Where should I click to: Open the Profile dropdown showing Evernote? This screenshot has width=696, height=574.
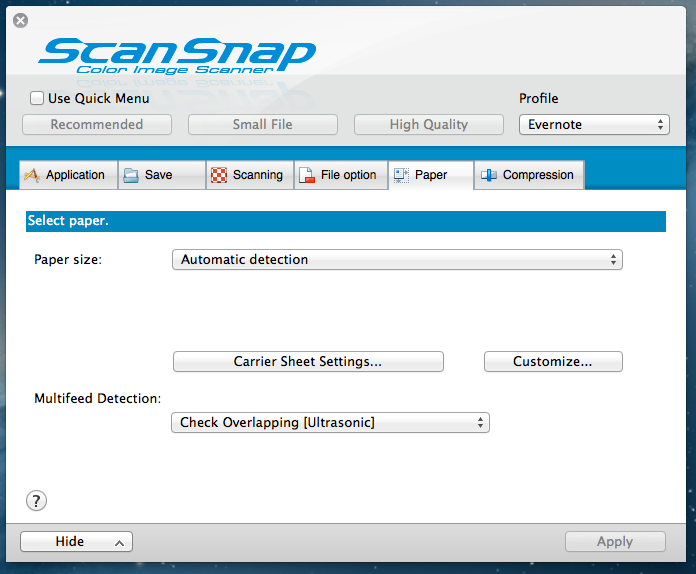click(594, 125)
